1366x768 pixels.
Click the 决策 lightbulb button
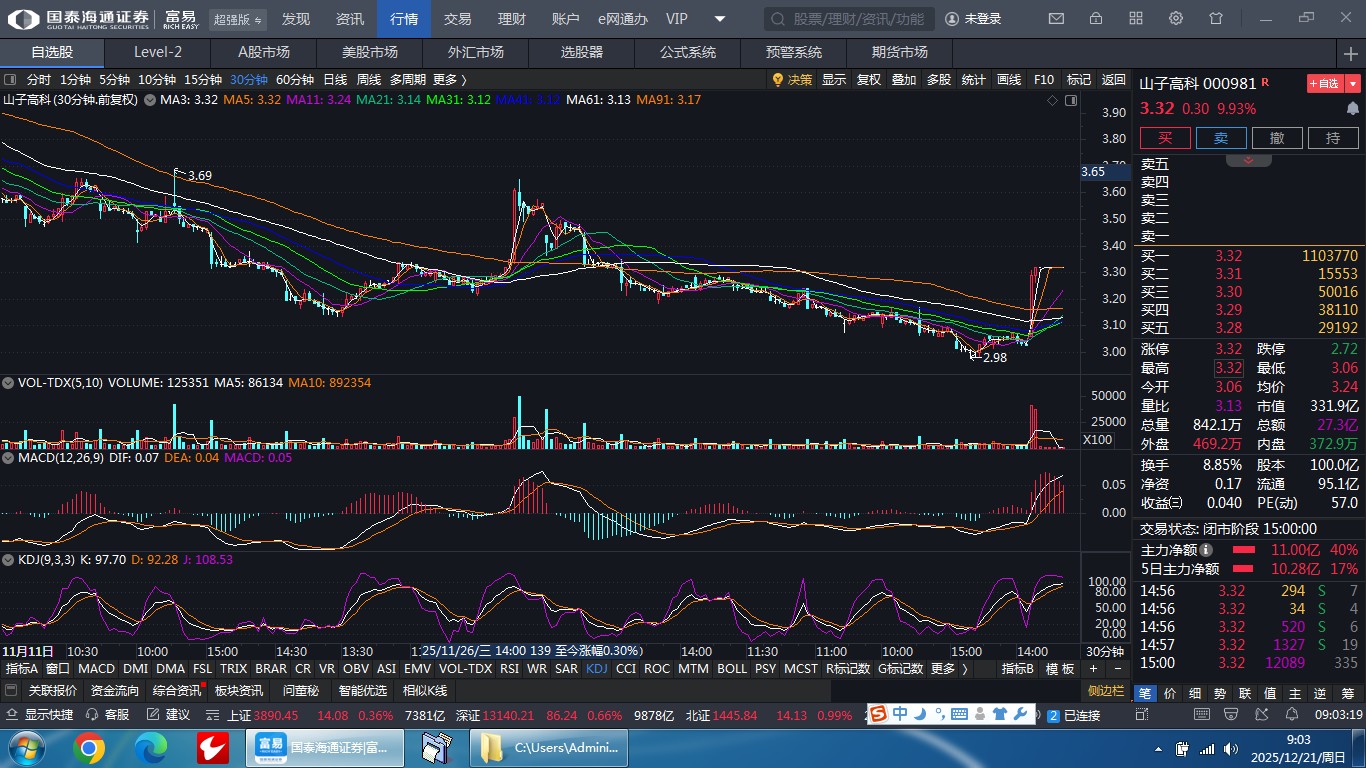792,80
